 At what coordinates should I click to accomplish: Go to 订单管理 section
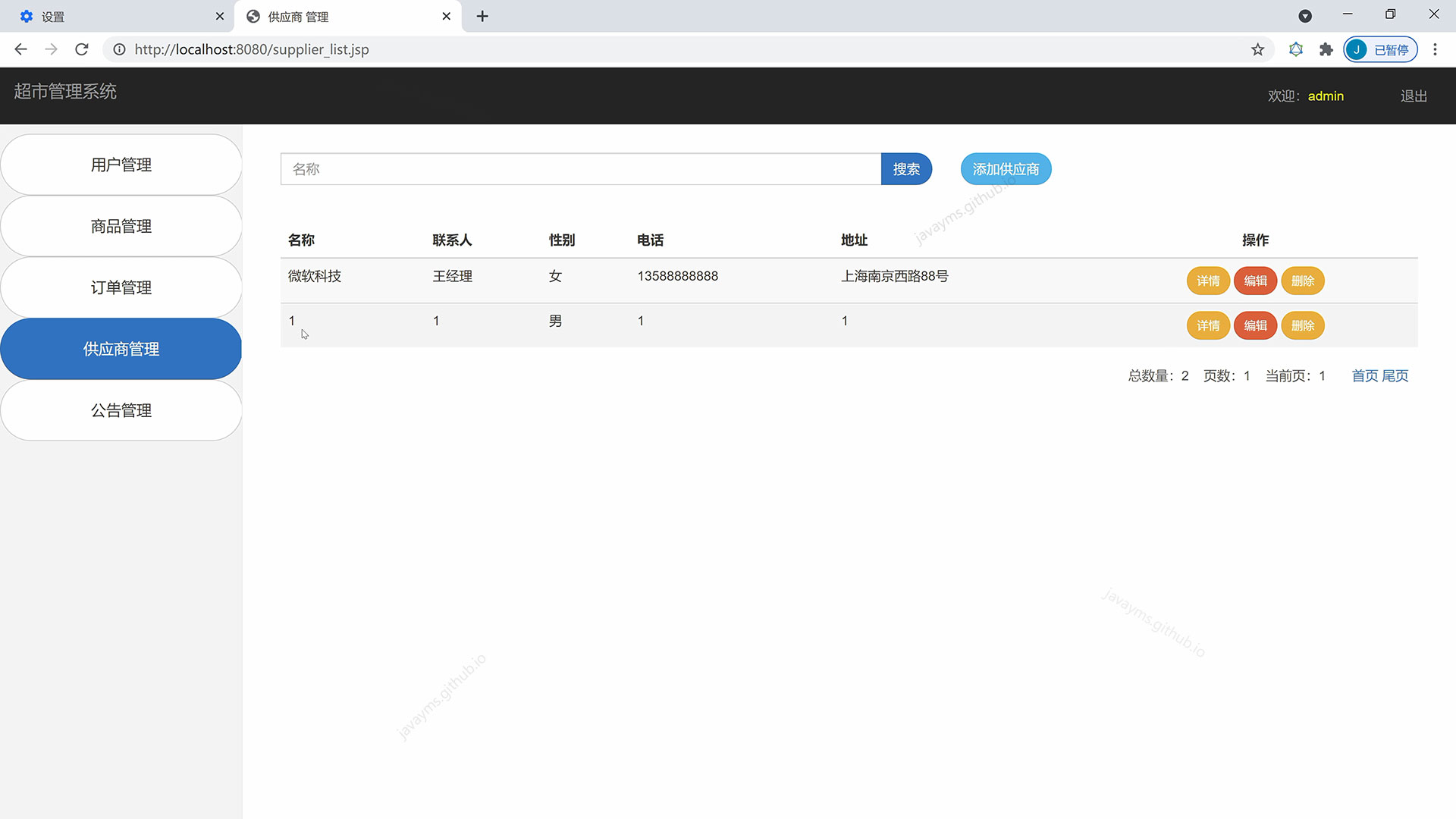point(121,287)
